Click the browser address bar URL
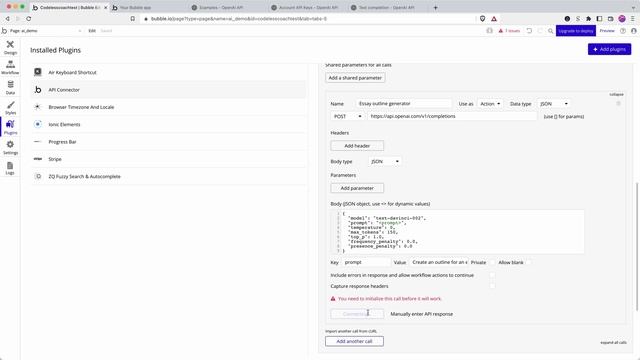 [x=239, y=19]
